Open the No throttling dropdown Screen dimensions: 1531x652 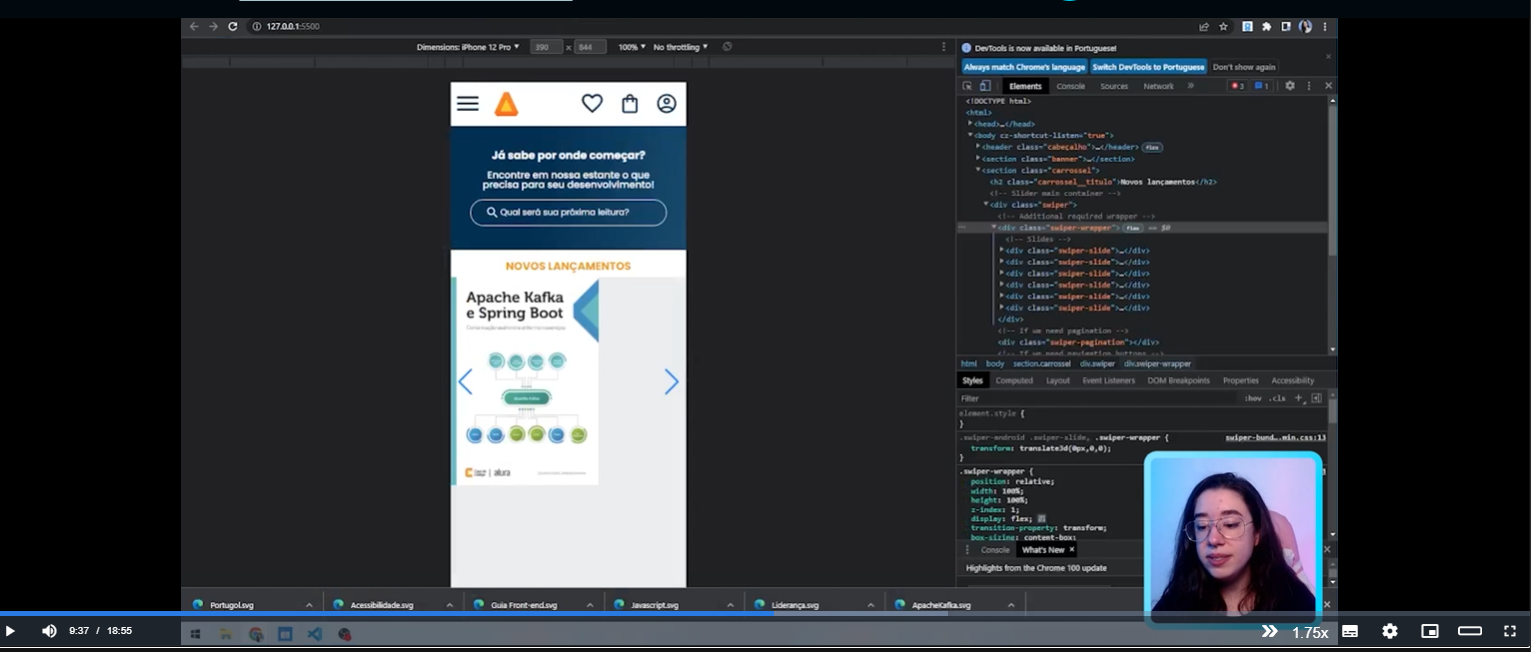pos(680,47)
